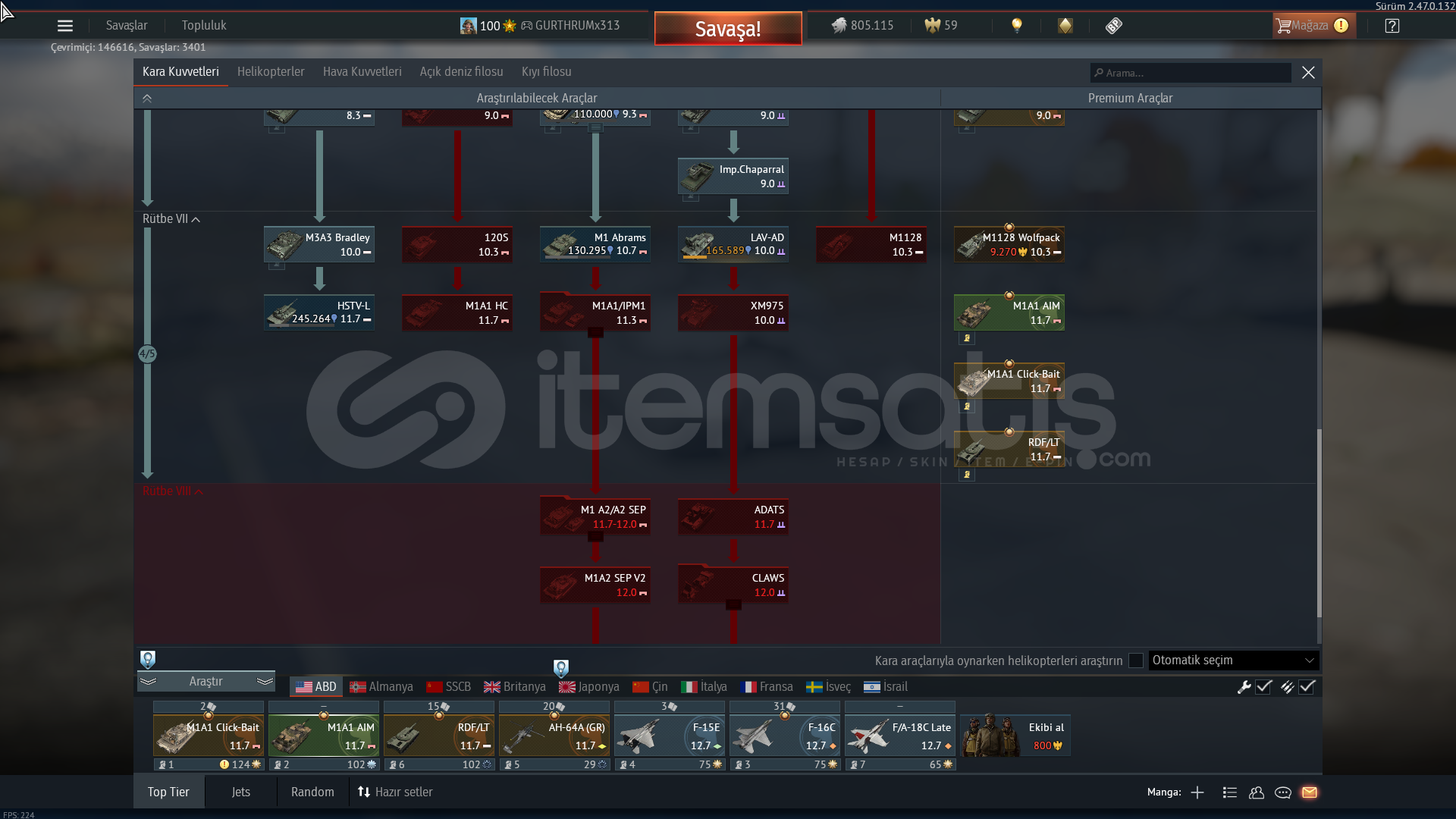The image size is (1456, 819).
Task: Select the SSCB nation tab
Action: (x=449, y=687)
